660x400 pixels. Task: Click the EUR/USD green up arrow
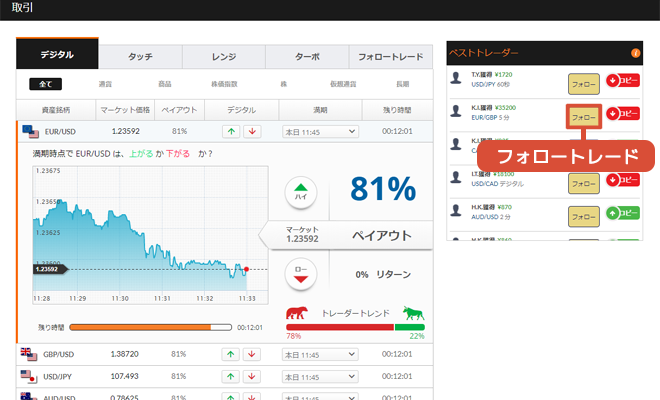[231, 131]
